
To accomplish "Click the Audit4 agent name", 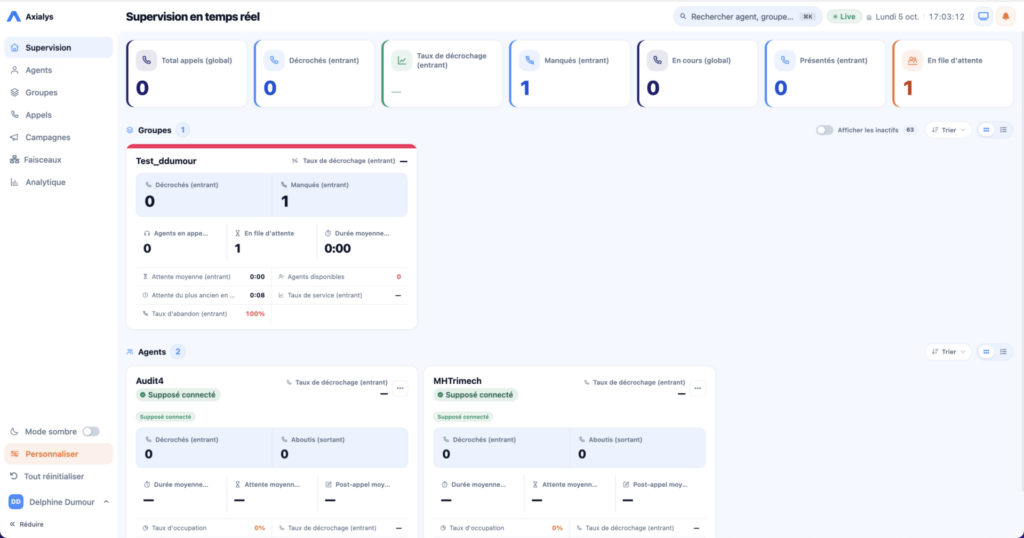I will pyautogui.click(x=150, y=381).
